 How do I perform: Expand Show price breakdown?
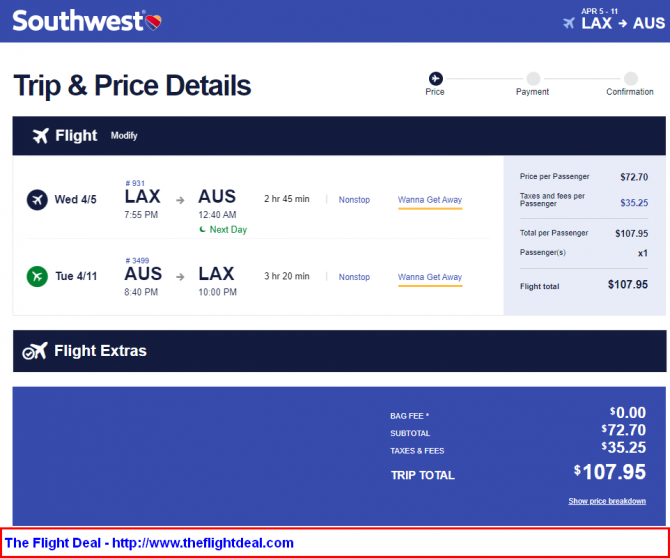click(x=607, y=501)
